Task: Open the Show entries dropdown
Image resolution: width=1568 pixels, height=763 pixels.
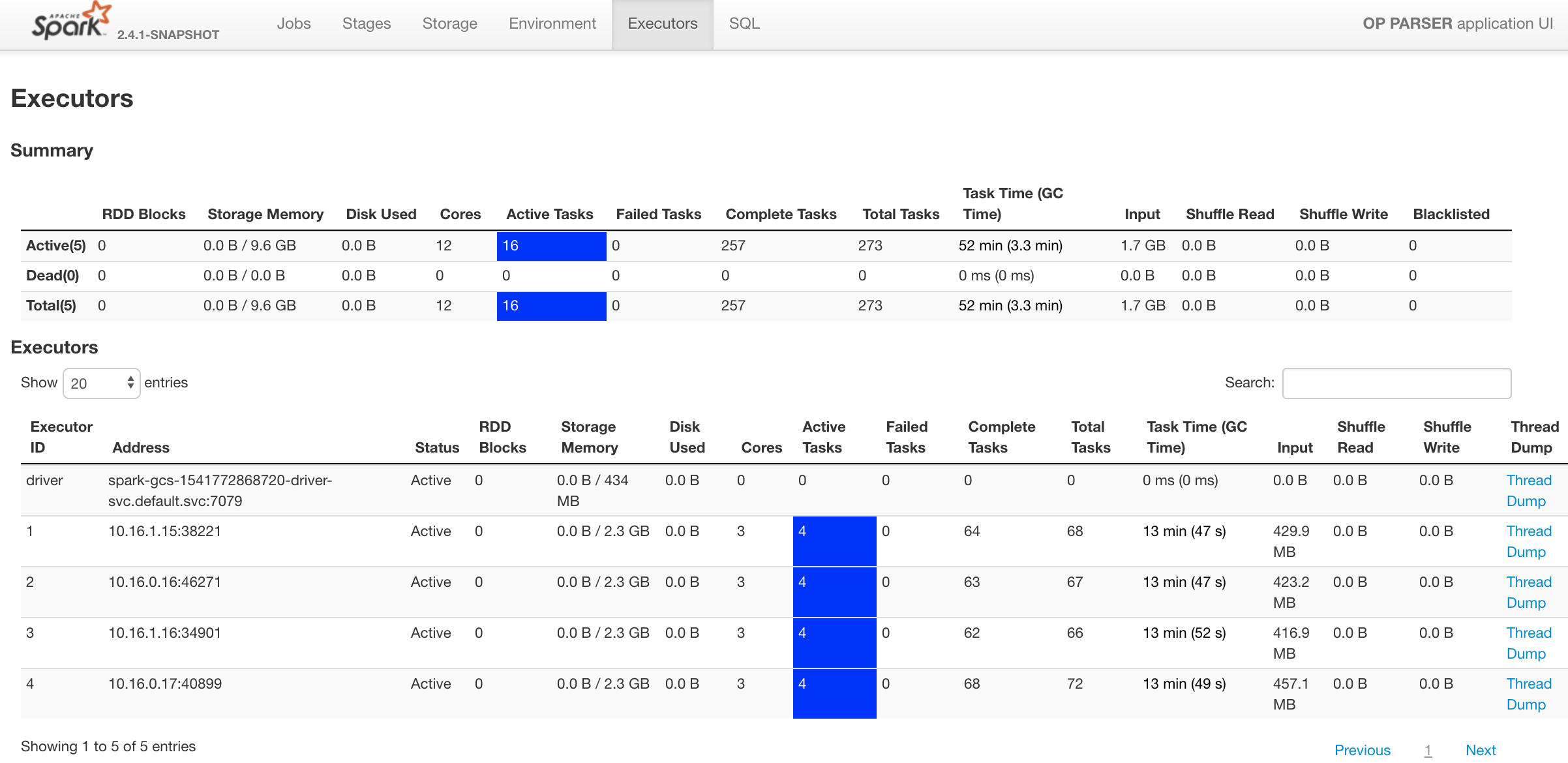Action: [102, 383]
